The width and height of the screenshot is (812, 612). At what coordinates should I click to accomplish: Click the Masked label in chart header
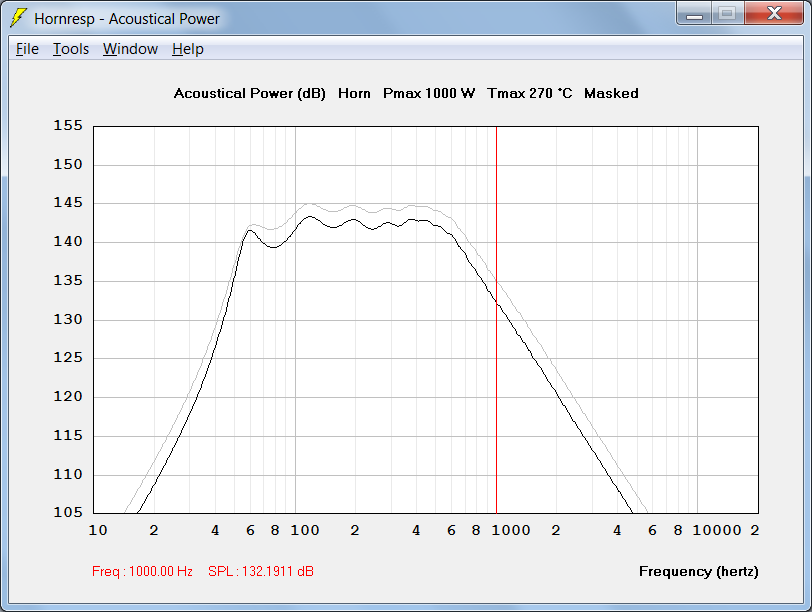click(611, 94)
